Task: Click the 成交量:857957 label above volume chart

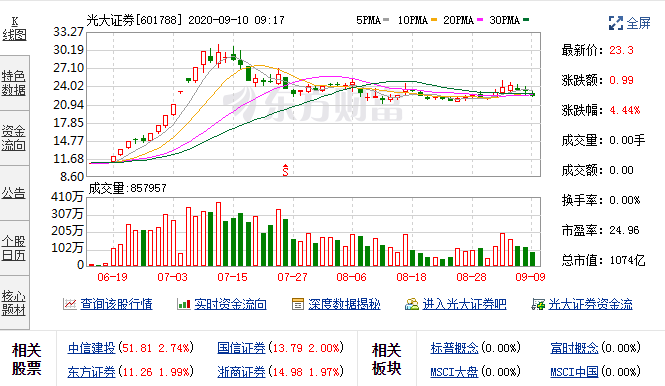Action: click(127, 188)
